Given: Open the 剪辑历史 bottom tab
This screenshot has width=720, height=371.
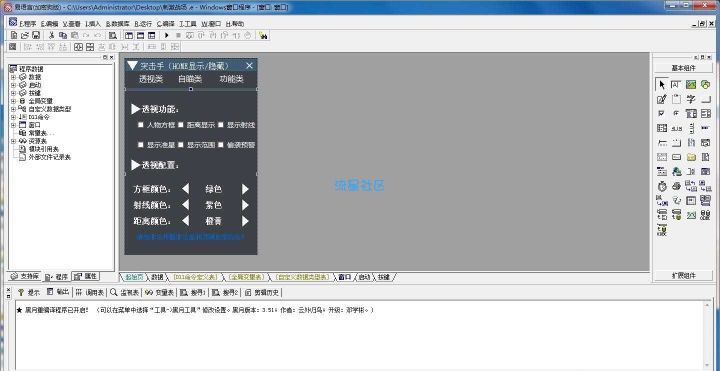Looking at the screenshot, I should click(262, 292).
